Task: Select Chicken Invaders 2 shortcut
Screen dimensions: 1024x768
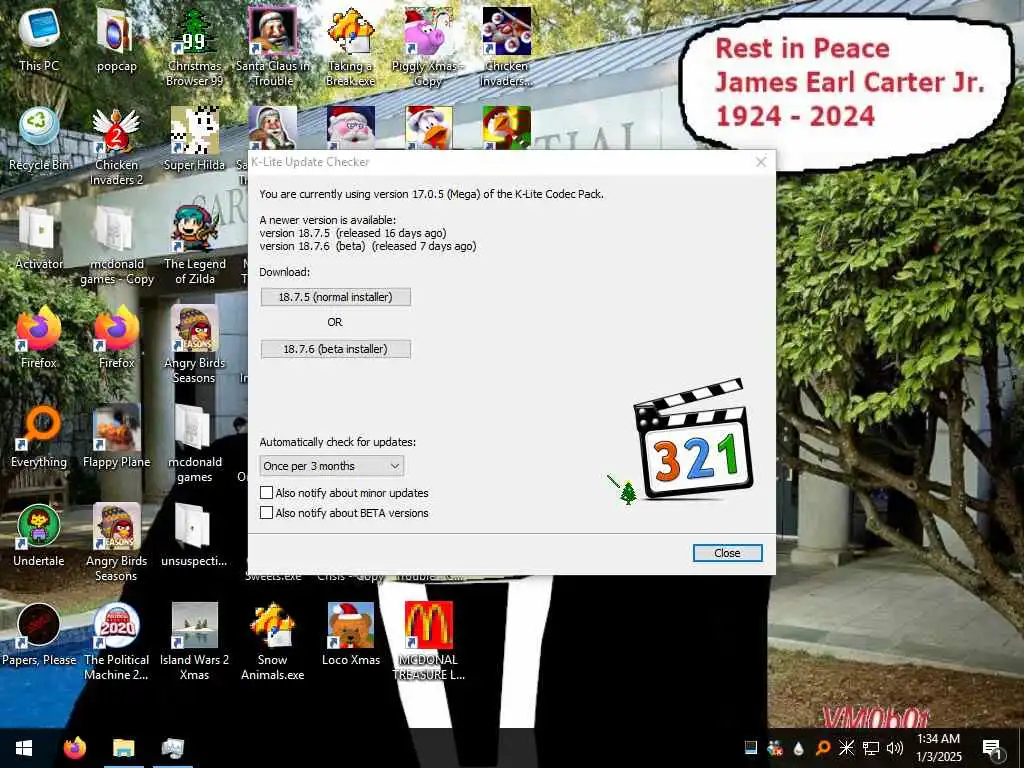Action: [x=116, y=146]
